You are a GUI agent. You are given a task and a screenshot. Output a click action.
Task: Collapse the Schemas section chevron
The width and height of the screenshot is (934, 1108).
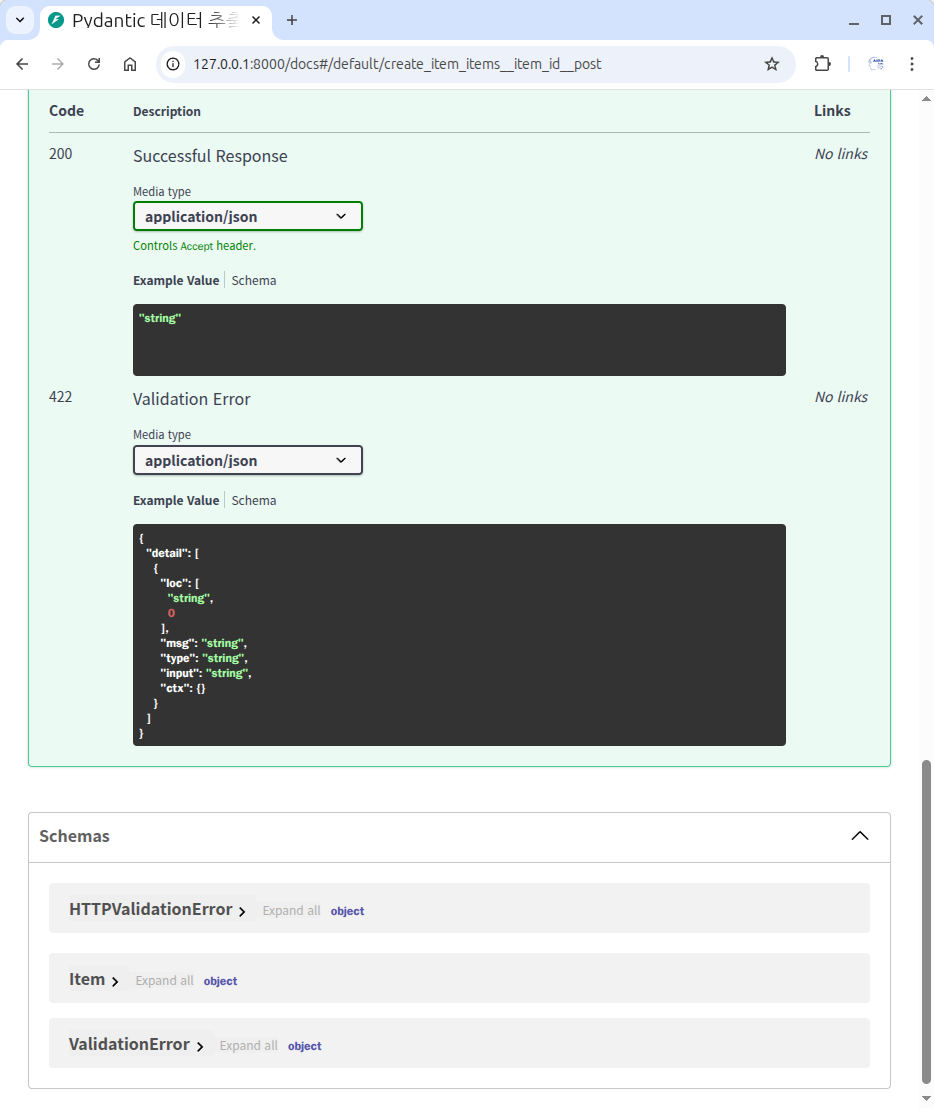[x=860, y=836]
